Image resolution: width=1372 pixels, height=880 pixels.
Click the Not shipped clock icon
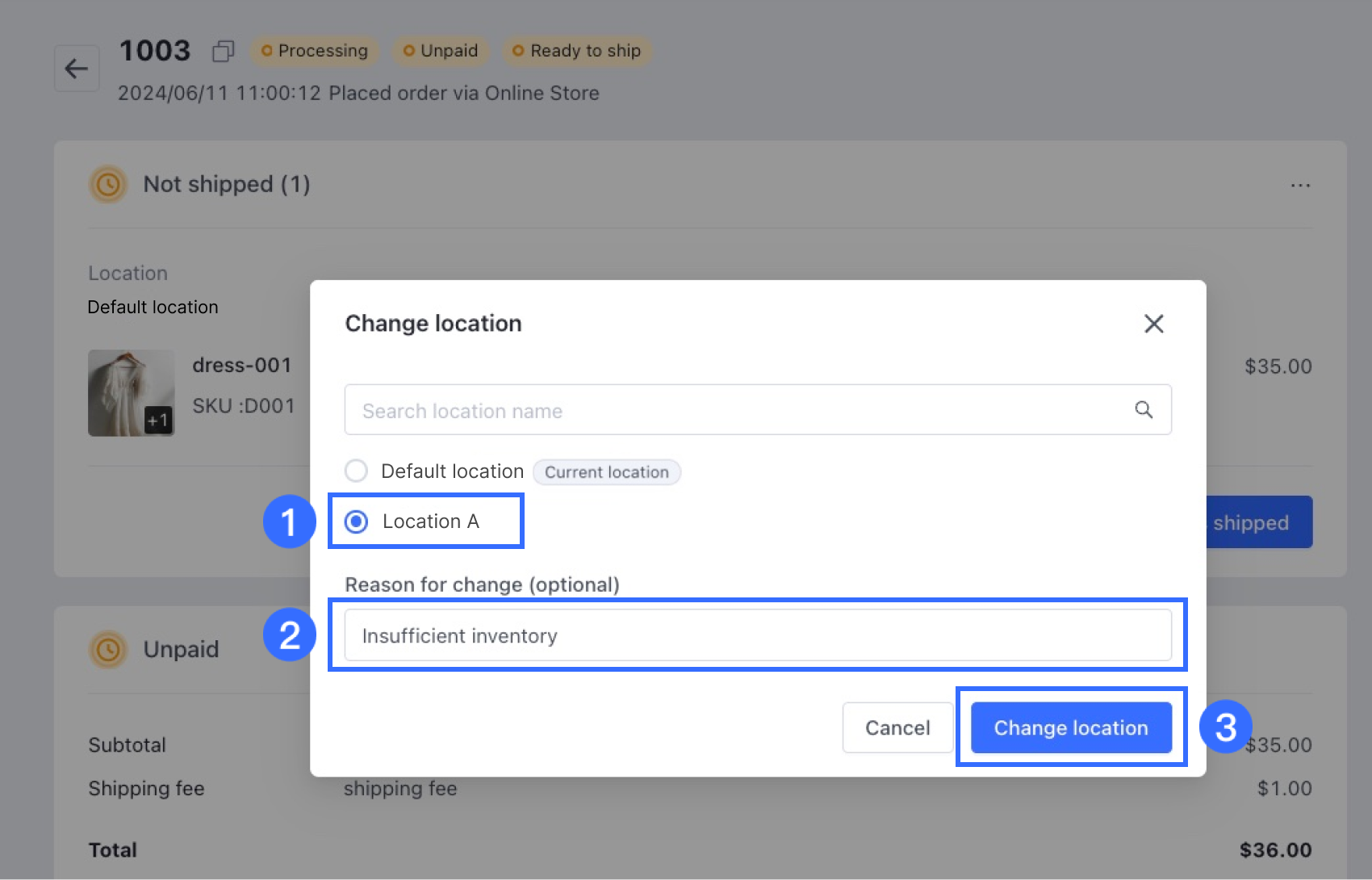pos(108,185)
